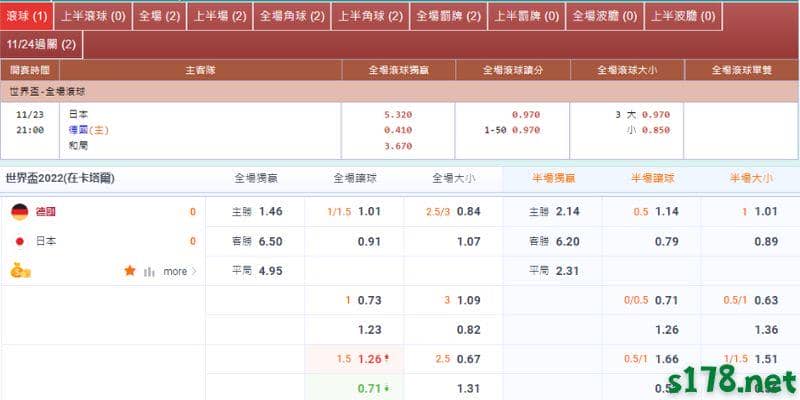This screenshot has width=800, height=400.
Task: Switch to 上半罰牌 (0) tab
Action: [x=527, y=16]
